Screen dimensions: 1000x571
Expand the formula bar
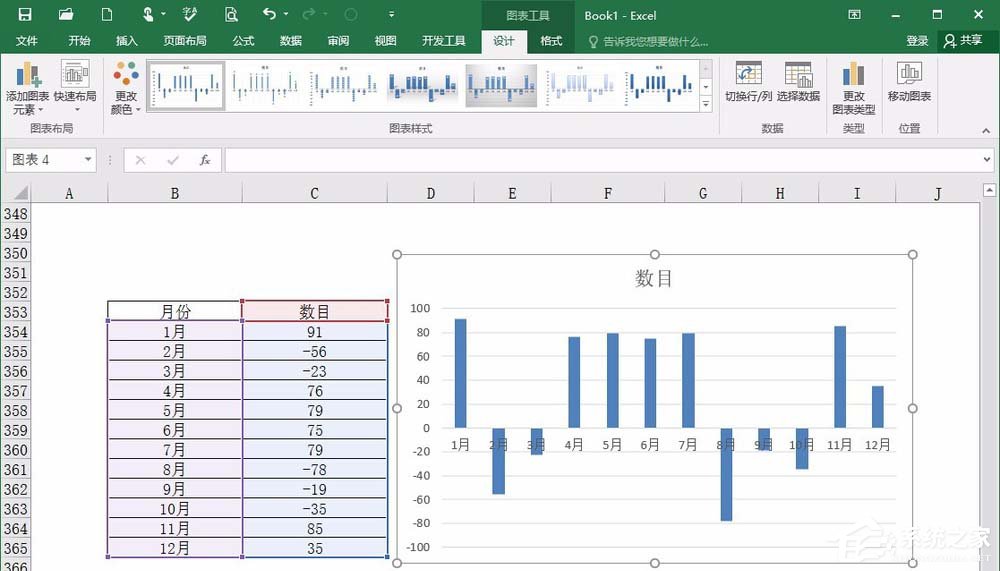[x=986, y=160]
